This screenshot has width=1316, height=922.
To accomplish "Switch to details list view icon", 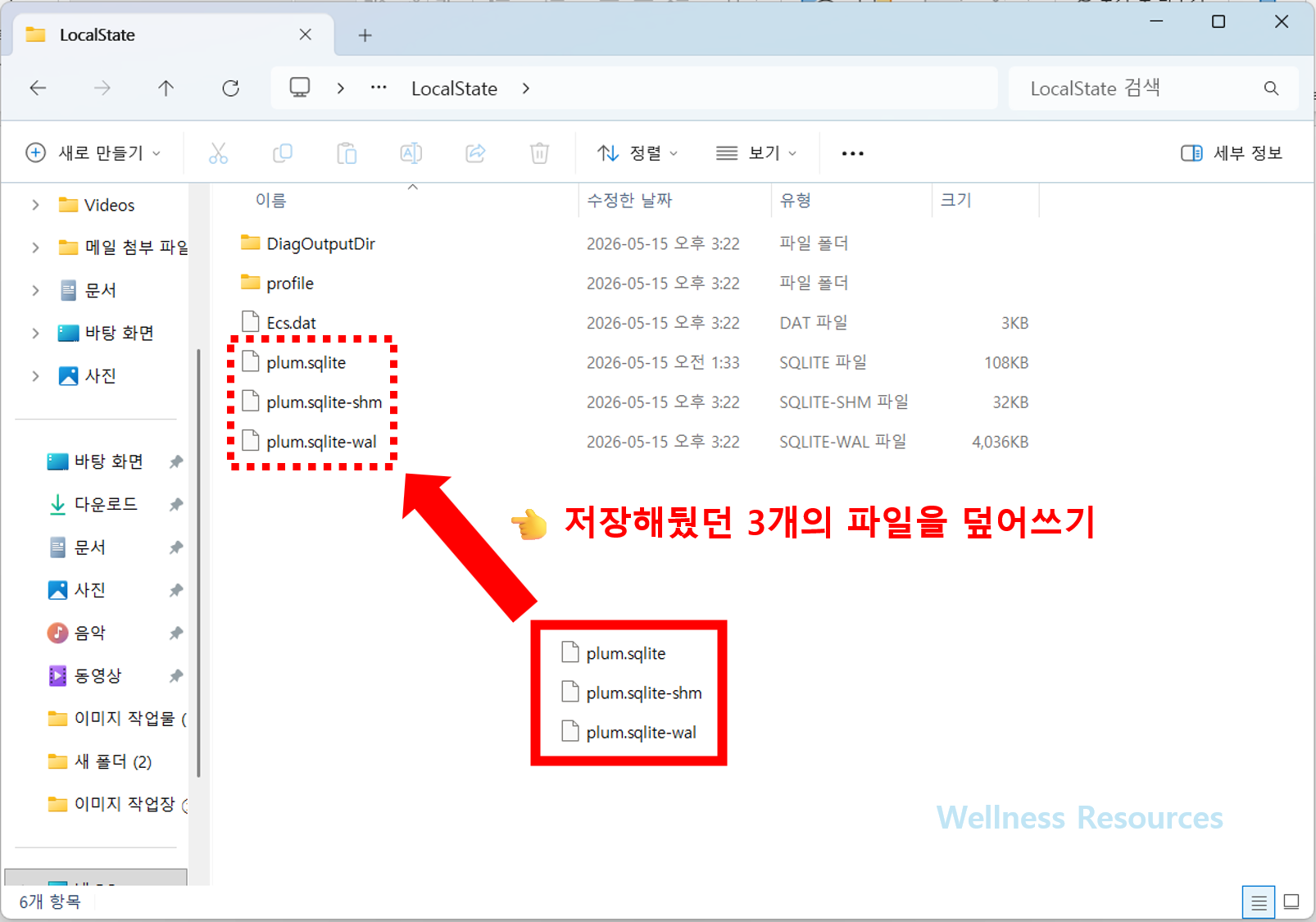I will tap(1259, 902).
